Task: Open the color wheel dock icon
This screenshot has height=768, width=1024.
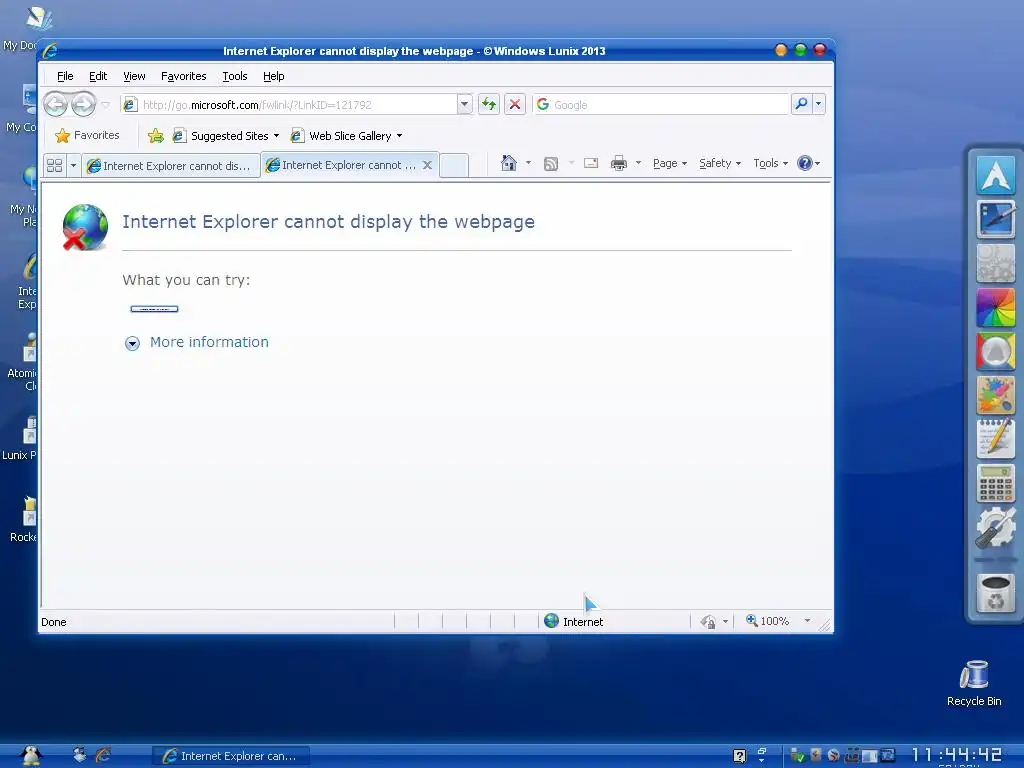Action: pyautogui.click(x=995, y=307)
